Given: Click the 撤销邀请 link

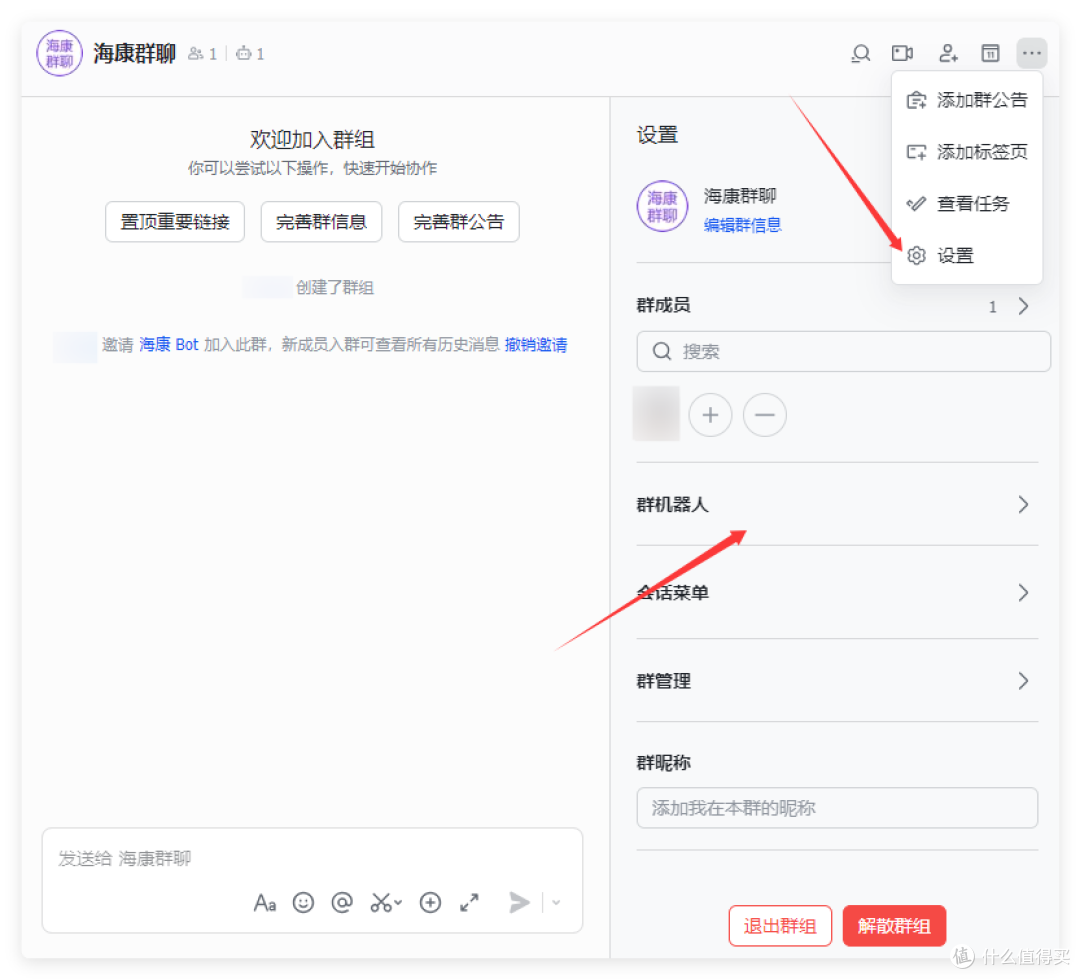Looking at the screenshot, I should 535,344.
